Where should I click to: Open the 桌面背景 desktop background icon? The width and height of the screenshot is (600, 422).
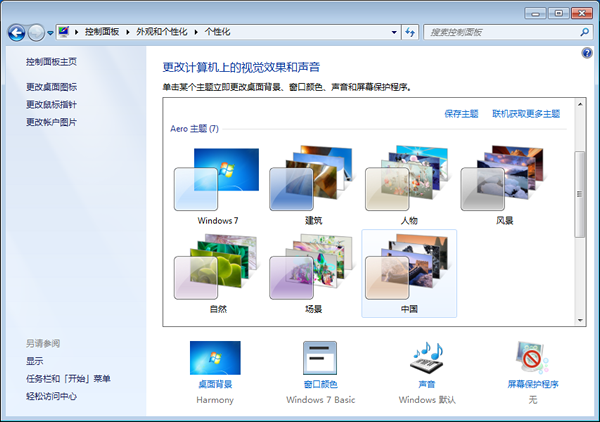click(x=215, y=360)
